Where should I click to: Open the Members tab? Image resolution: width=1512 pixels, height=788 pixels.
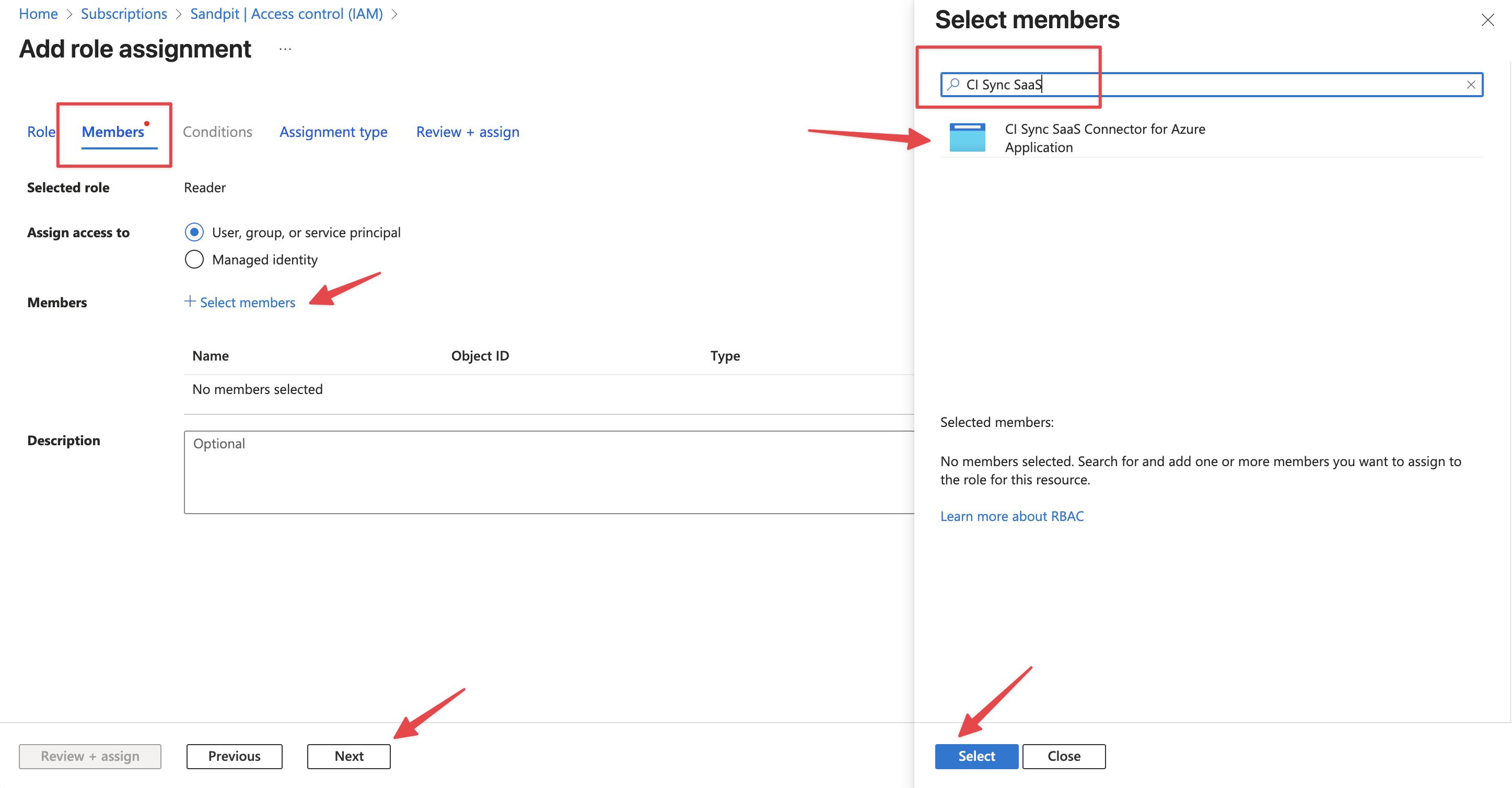pos(113,132)
